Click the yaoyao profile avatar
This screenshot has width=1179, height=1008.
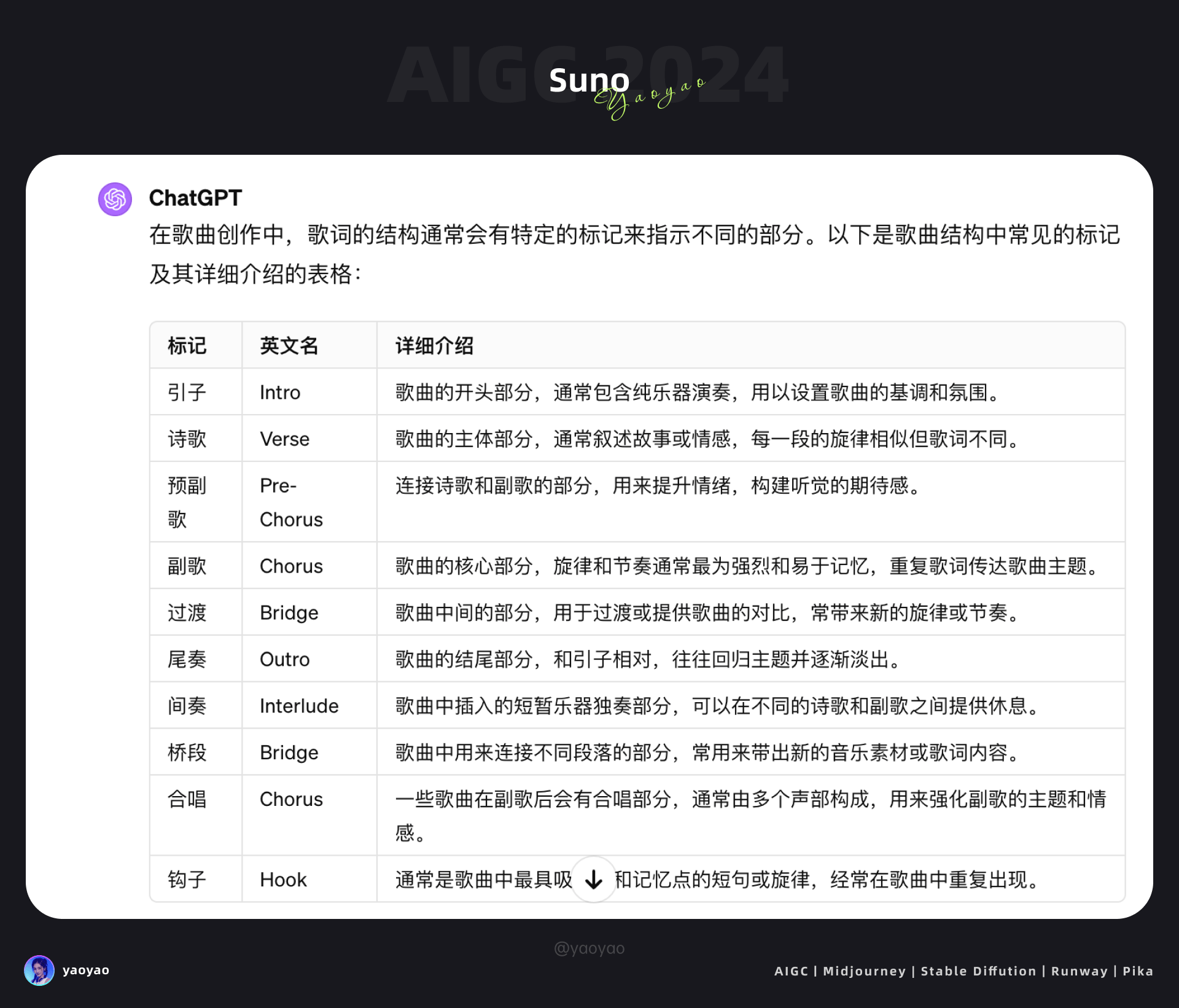point(39,971)
